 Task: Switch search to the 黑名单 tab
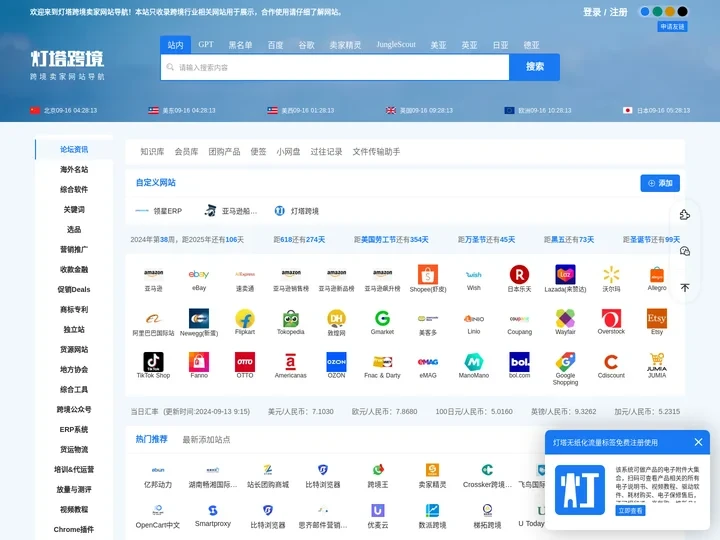tap(240, 45)
